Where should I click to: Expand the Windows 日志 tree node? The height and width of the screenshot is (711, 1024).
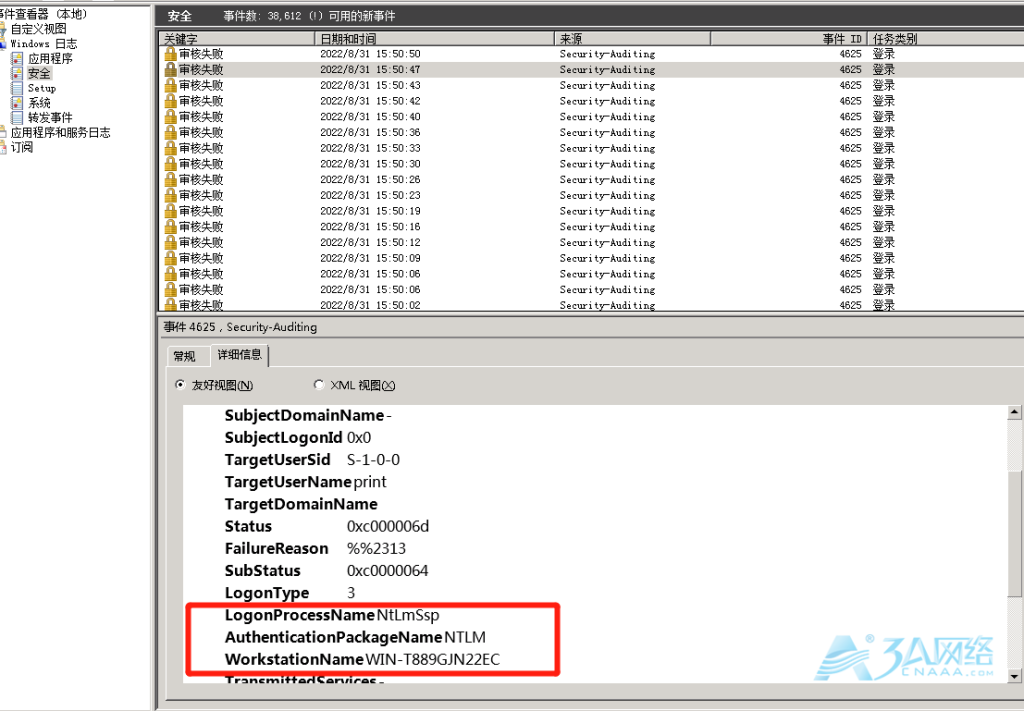(44, 44)
